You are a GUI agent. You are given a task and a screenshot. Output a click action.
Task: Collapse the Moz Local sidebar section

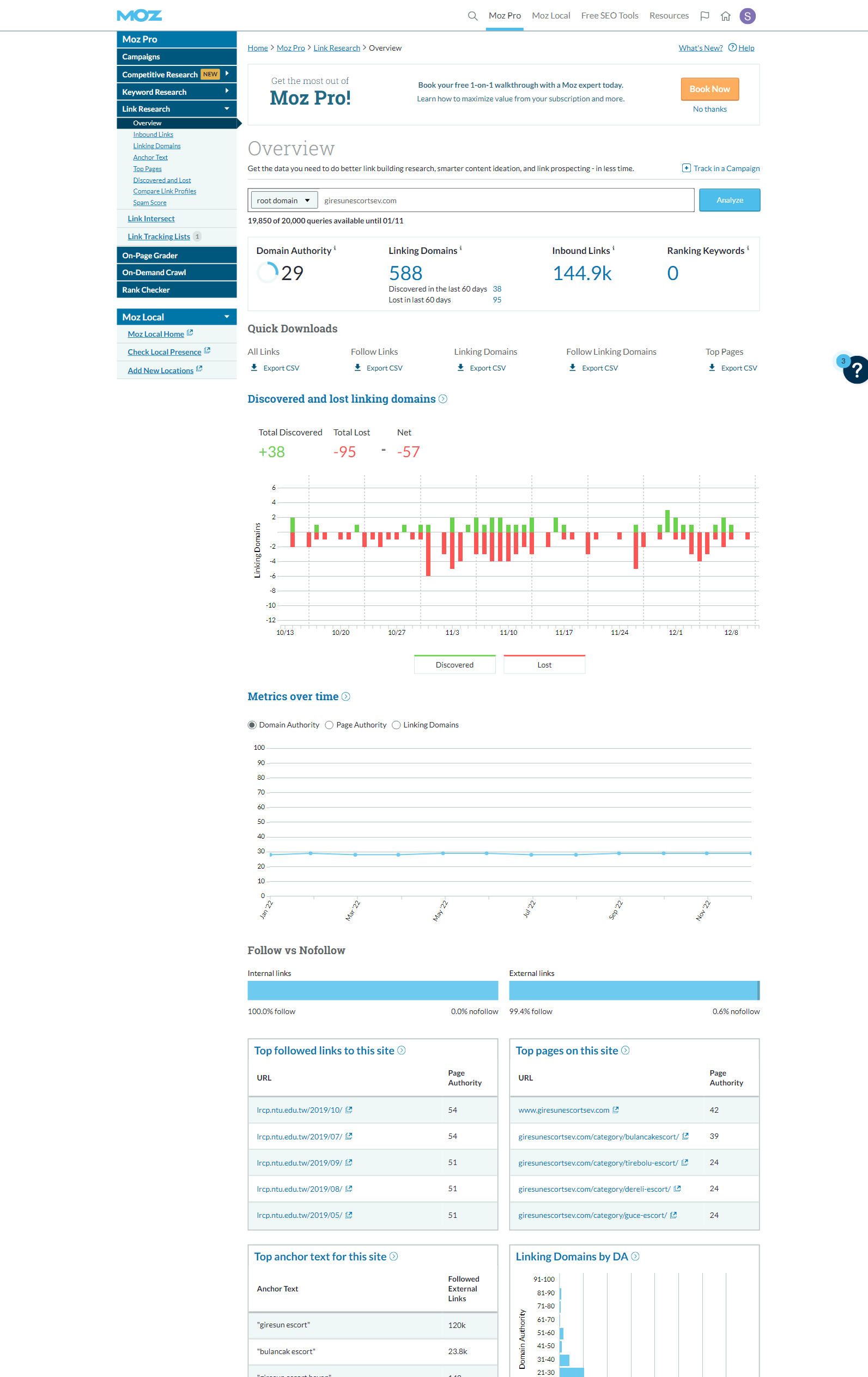click(227, 317)
